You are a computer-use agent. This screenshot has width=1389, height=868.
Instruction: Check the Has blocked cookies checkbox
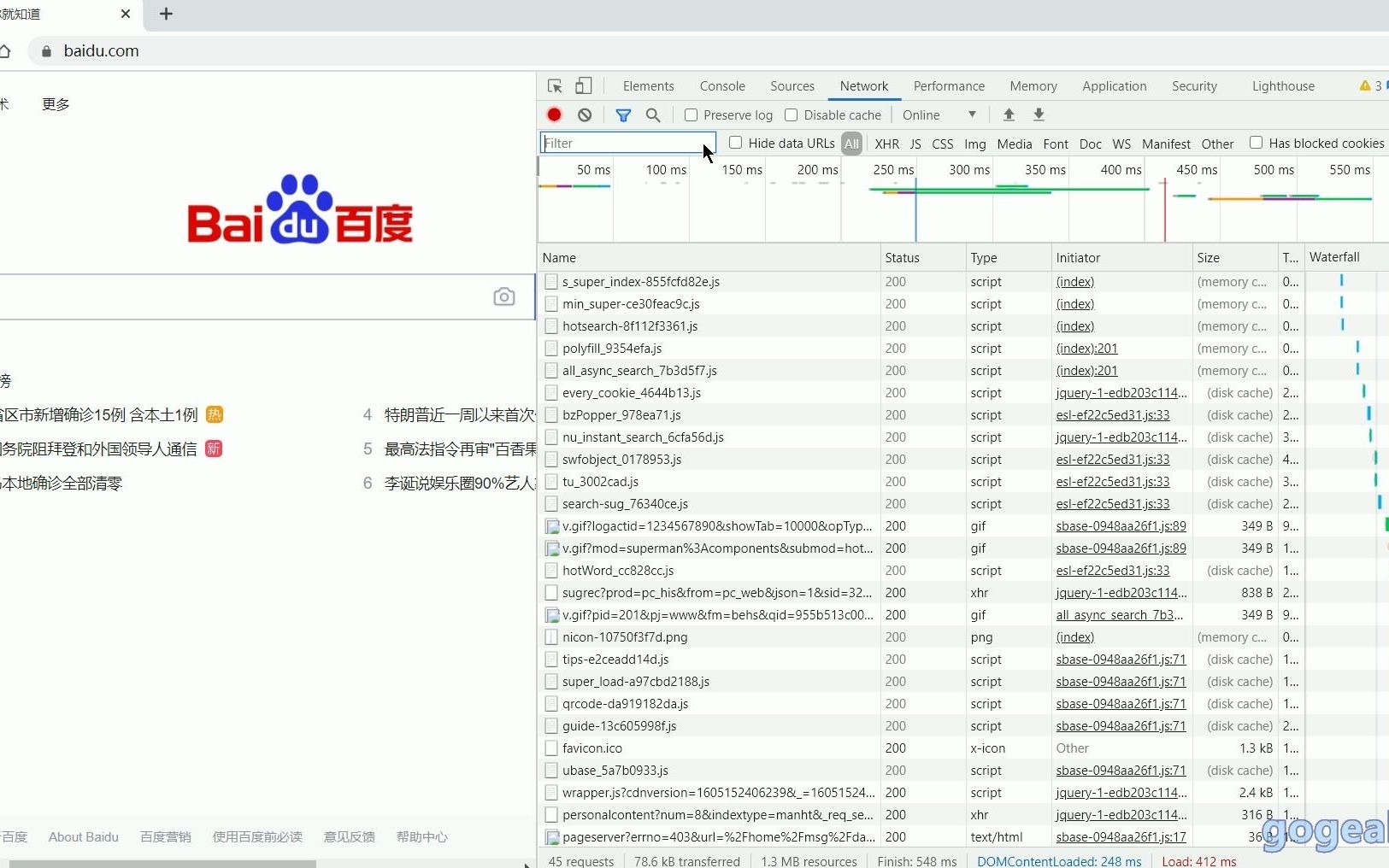tap(1257, 143)
